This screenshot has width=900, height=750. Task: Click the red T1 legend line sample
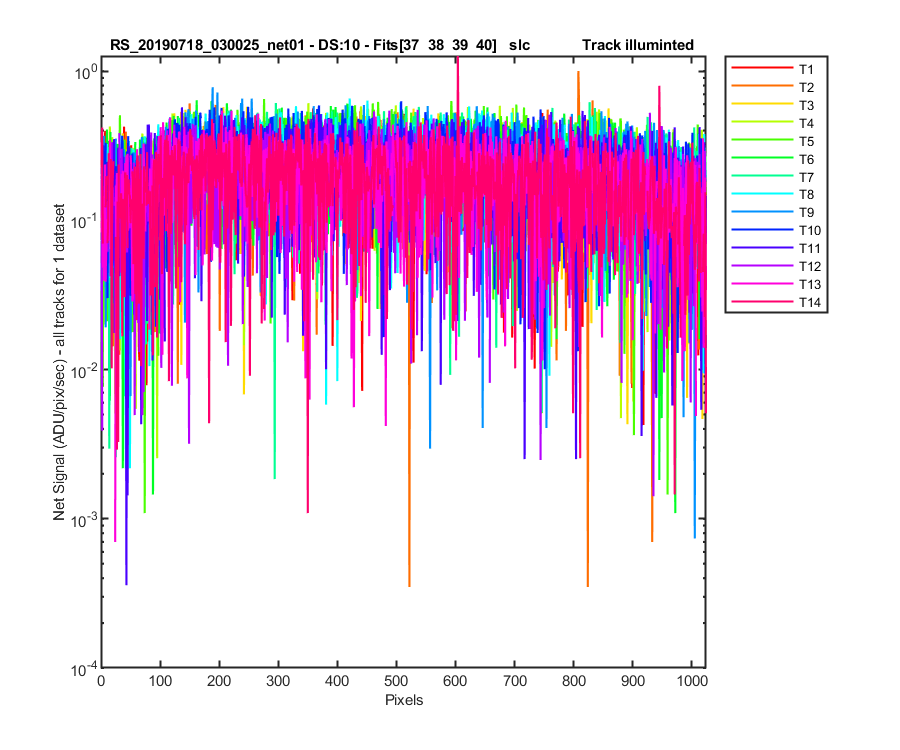coord(762,68)
